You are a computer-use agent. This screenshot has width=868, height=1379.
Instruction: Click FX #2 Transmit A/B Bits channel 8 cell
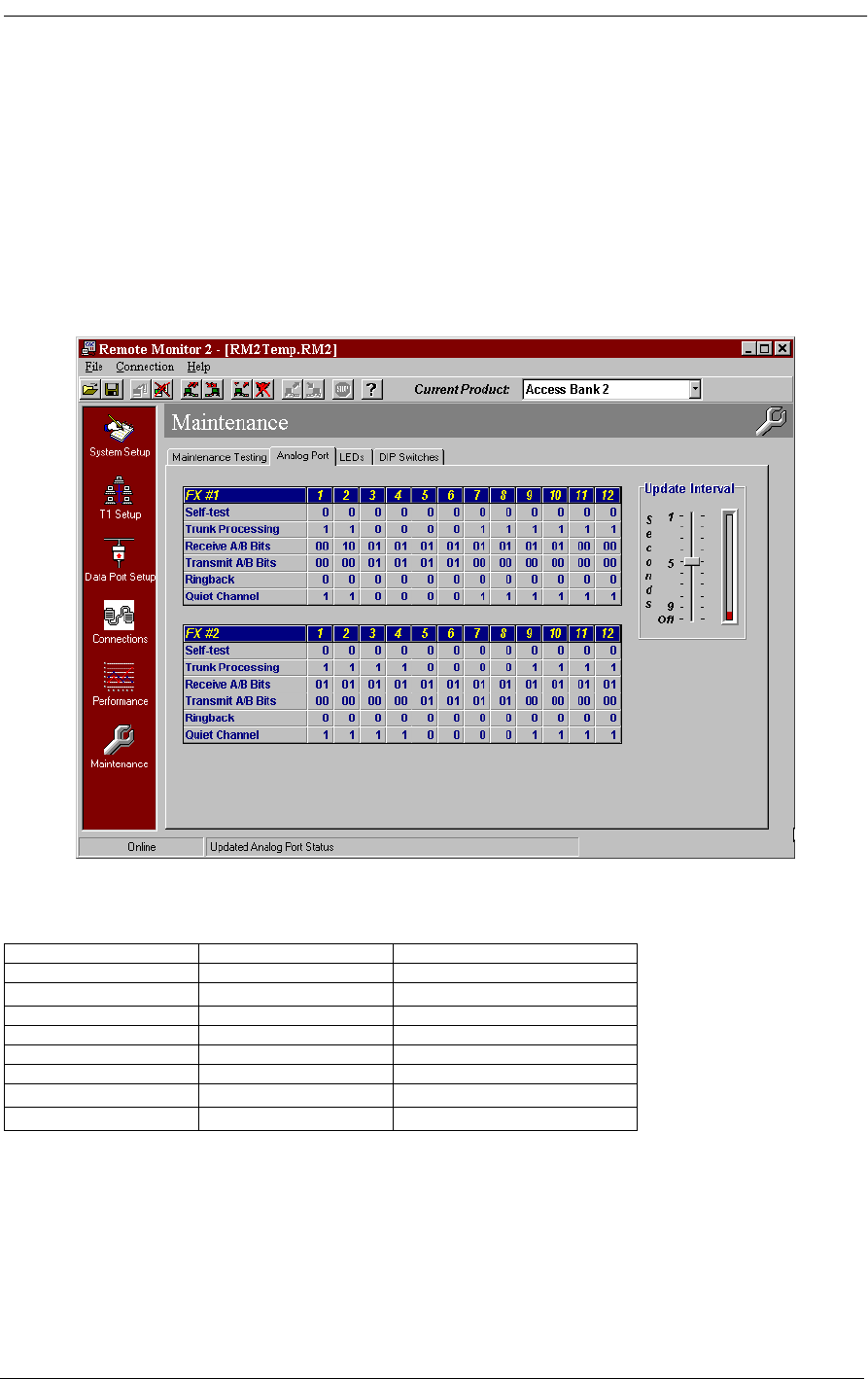(x=503, y=701)
